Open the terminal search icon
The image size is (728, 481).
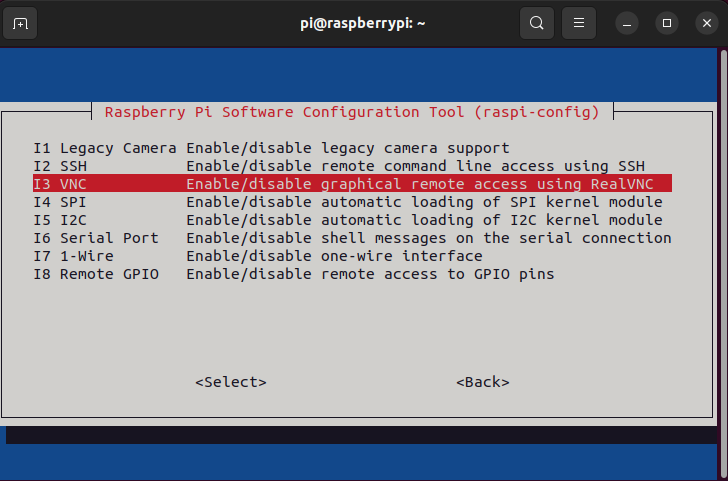tap(537, 22)
